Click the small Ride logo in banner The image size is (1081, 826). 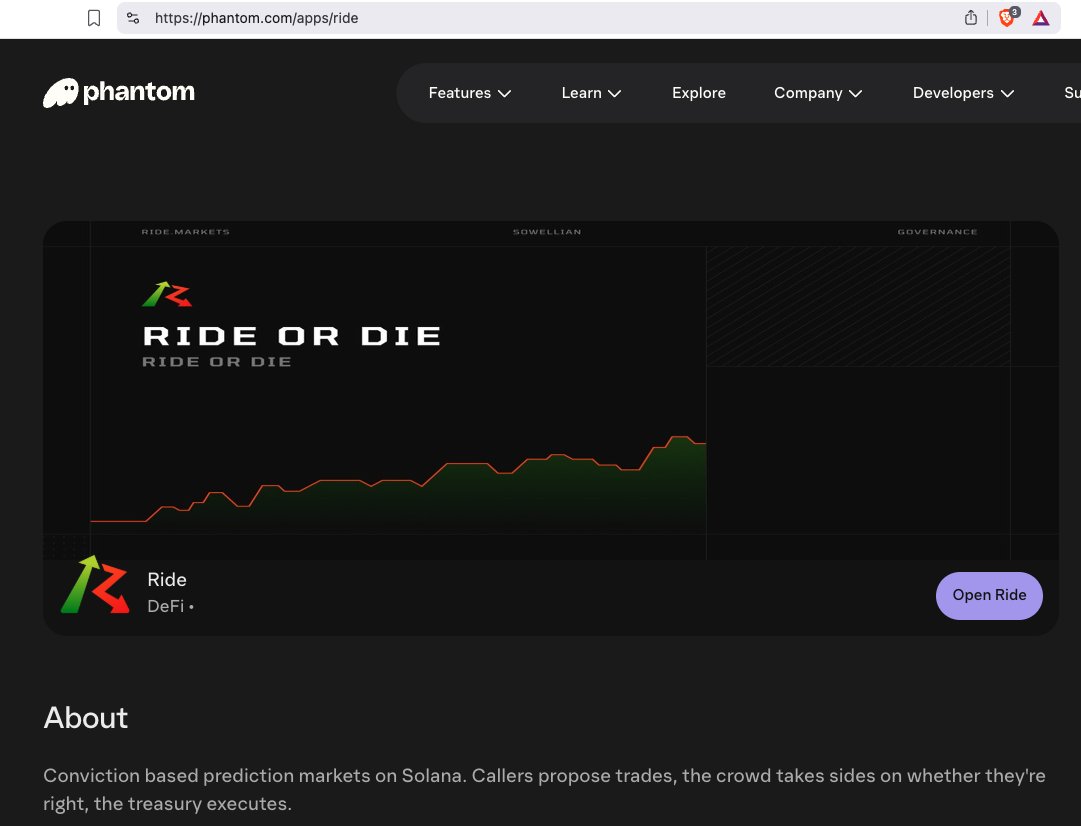pyautogui.click(x=167, y=294)
